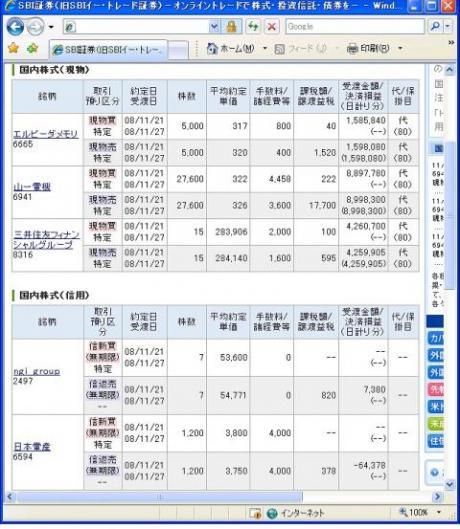This screenshot has height=529, width=460.
Task: Click the Home house icon
Action: click(212, 49)
